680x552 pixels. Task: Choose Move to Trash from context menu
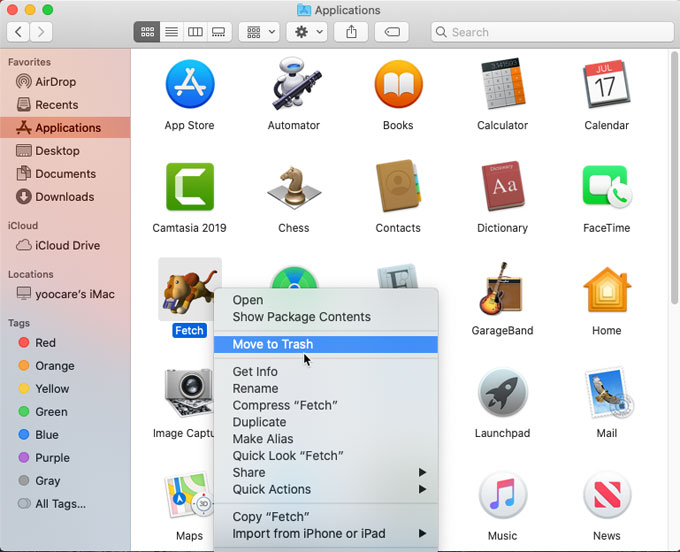tap(273, 344)
